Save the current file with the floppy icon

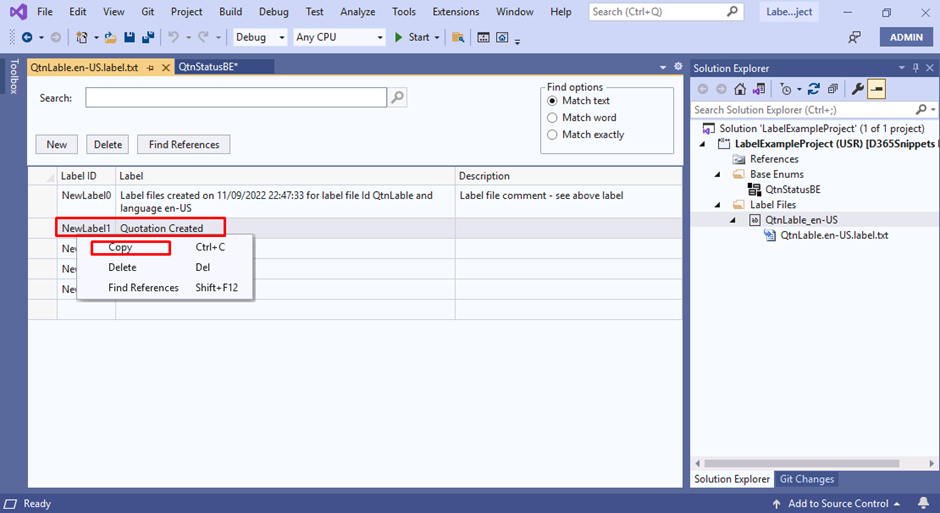pos(129,37)
